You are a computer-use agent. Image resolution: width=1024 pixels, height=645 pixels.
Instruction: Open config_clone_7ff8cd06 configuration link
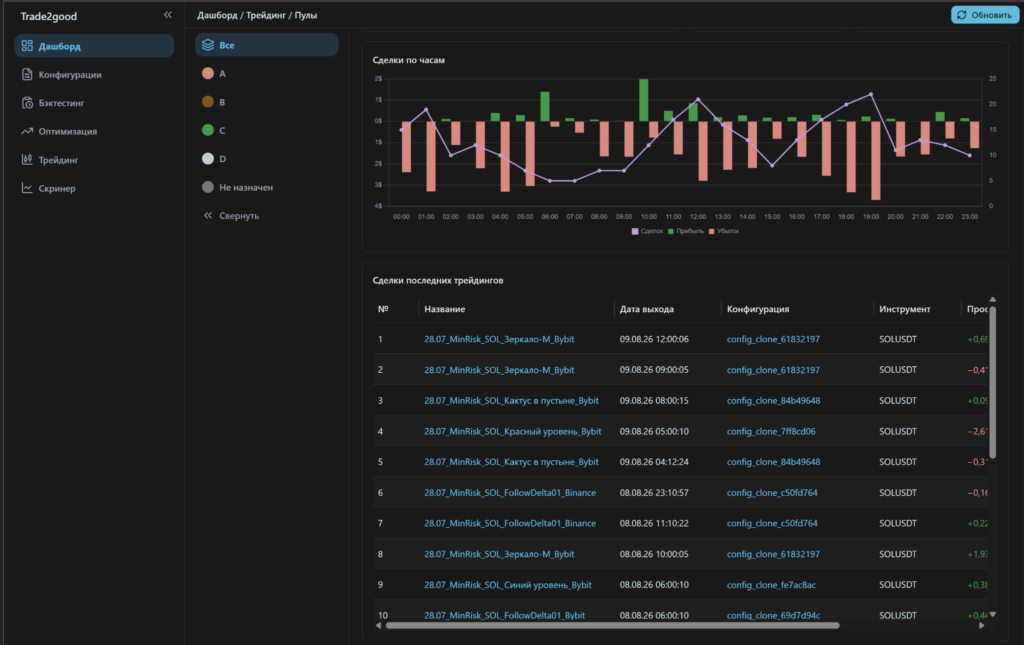coord(771,432)
